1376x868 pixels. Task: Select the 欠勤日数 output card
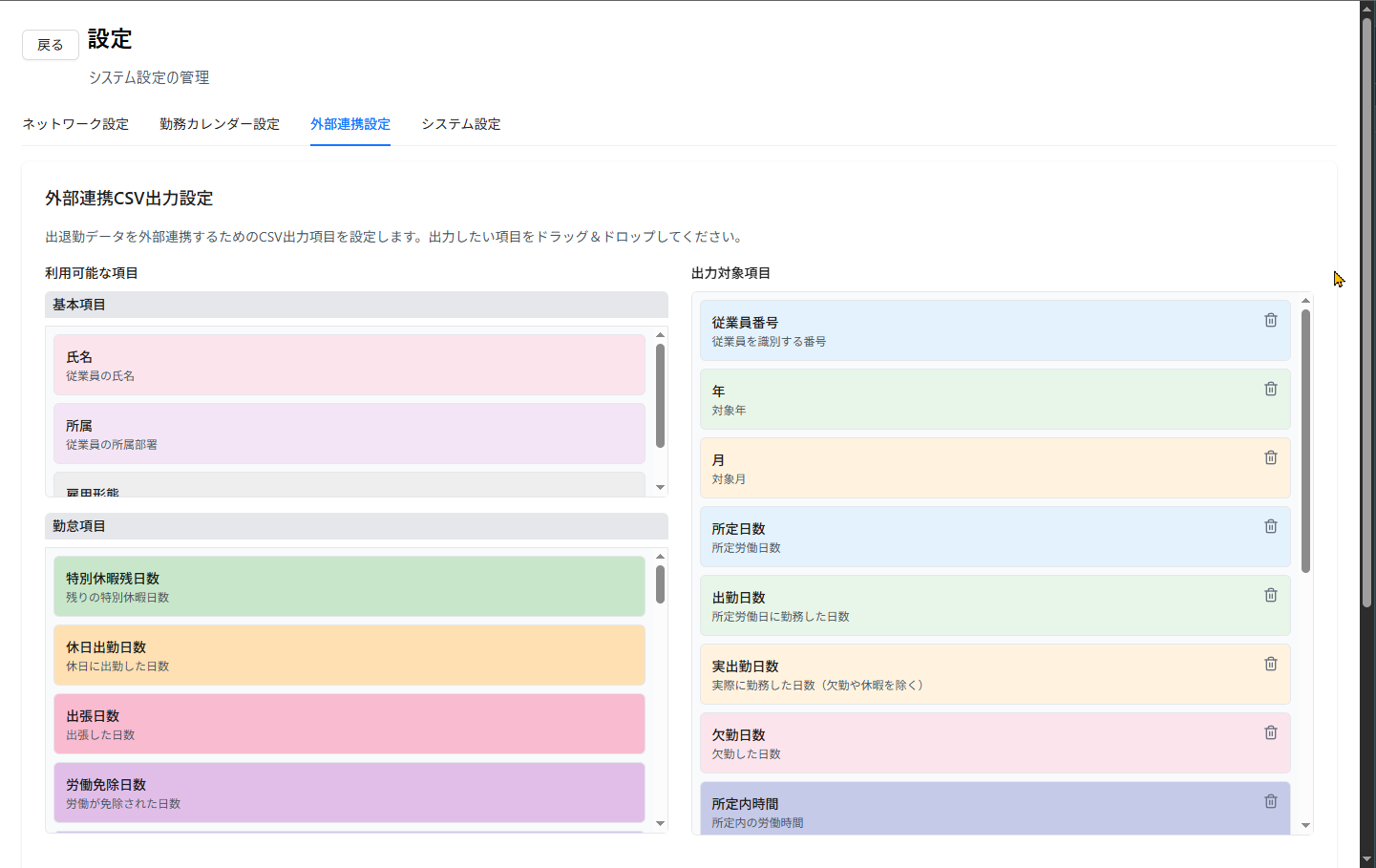[995, 743]
